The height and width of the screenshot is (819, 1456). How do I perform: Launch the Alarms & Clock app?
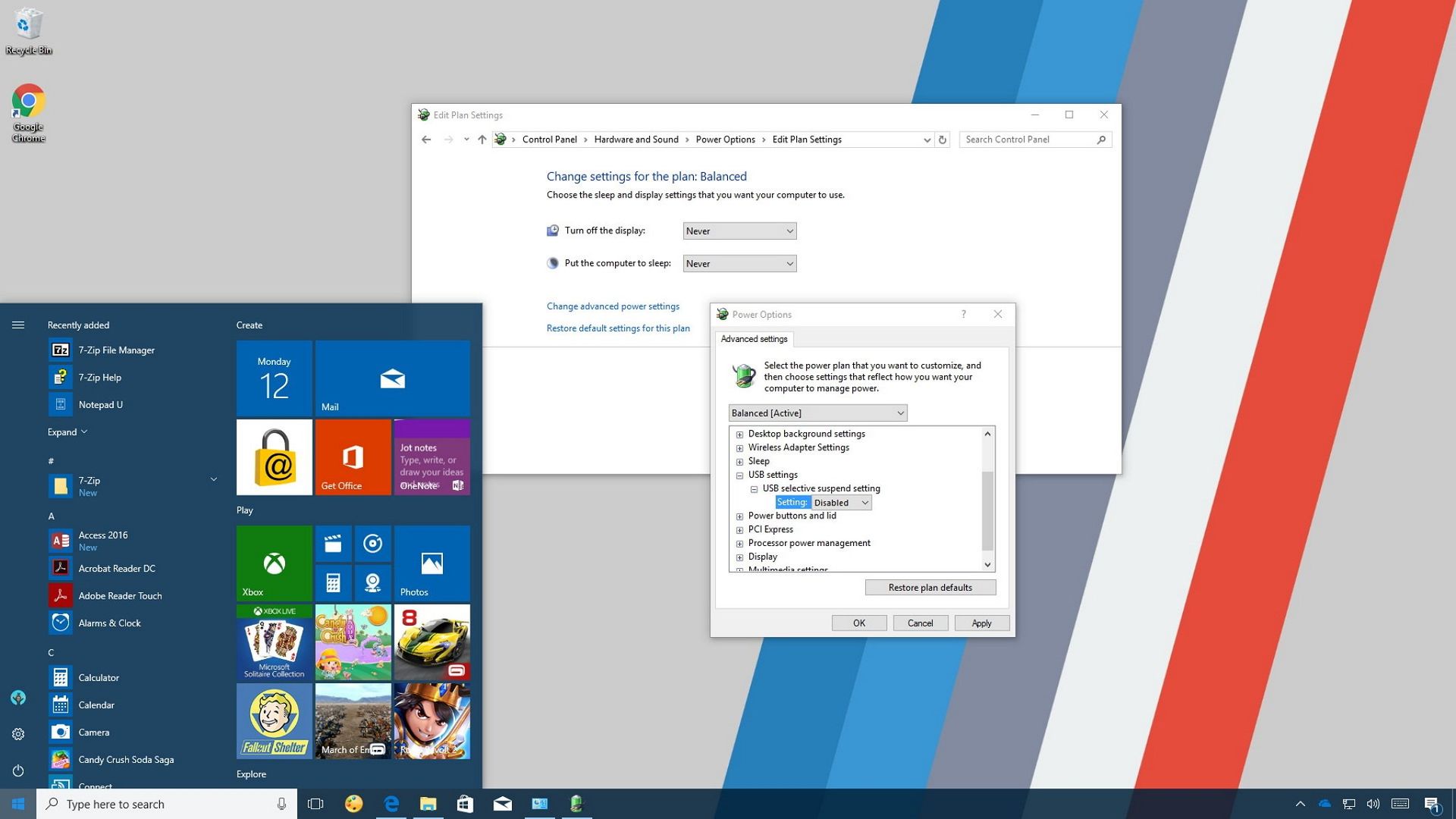(110, 623)
